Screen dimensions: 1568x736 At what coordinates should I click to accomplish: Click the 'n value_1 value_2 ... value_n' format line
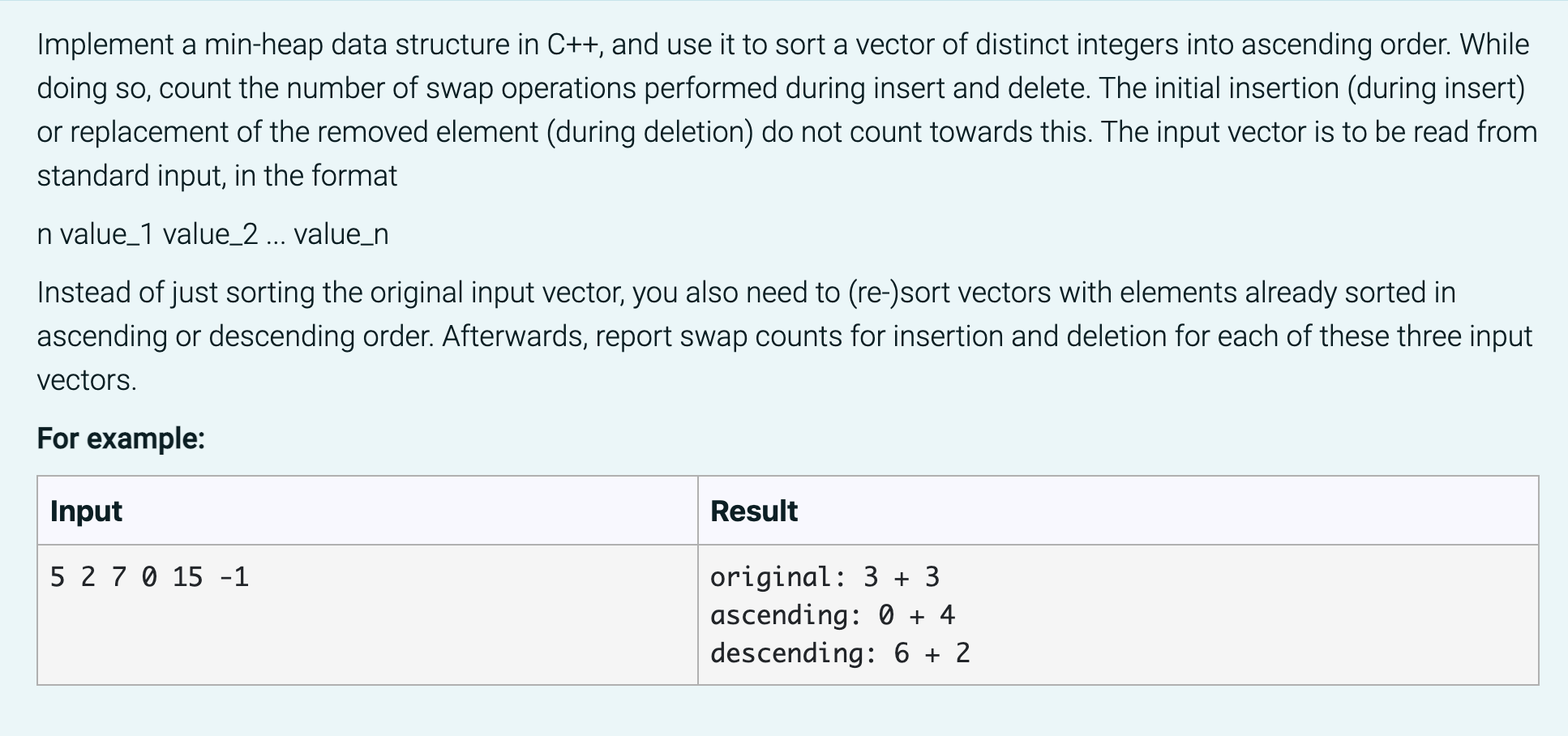213,234
